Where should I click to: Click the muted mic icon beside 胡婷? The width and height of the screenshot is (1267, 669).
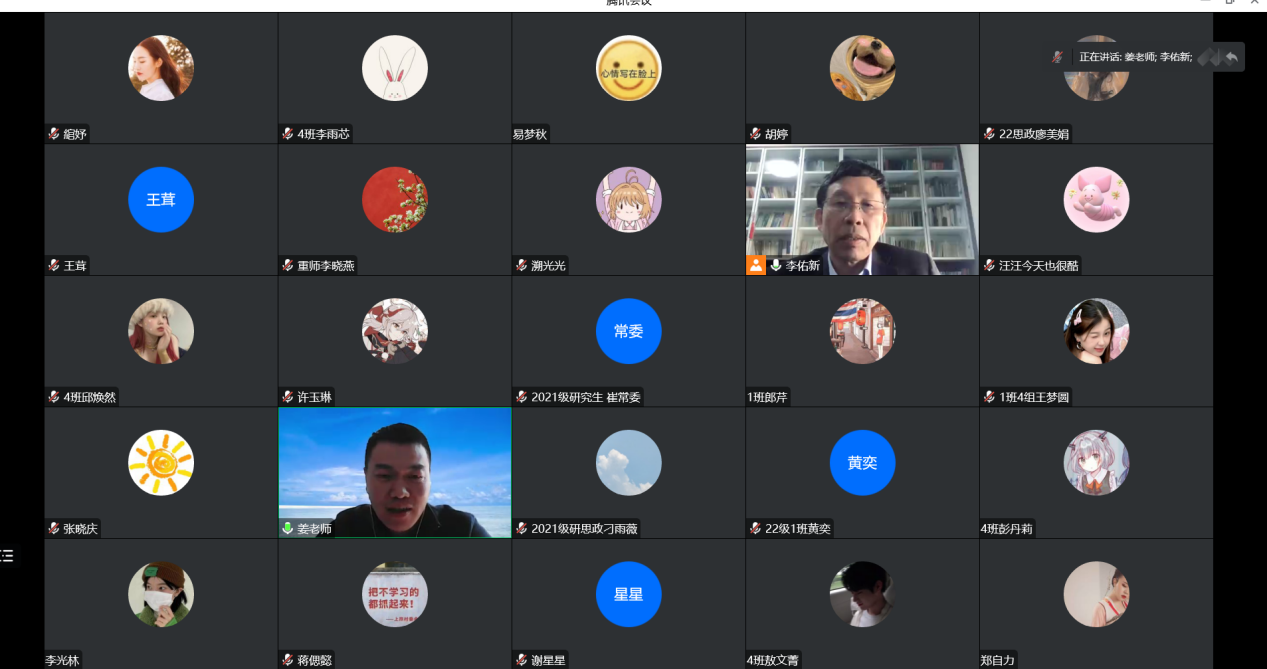pyautogui.click(x=756, y=134)
